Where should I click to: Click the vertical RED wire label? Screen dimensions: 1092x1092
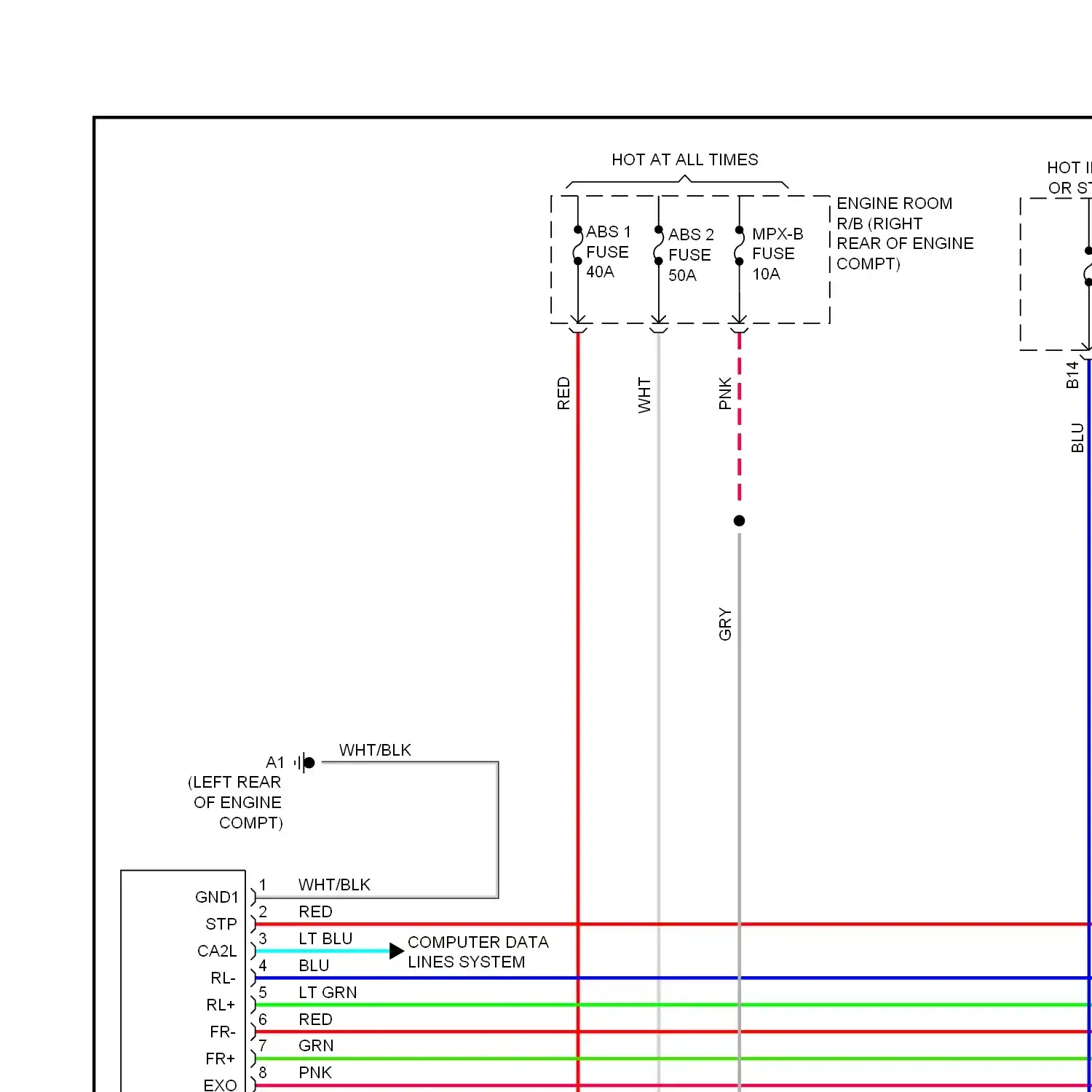click(563, 393)
